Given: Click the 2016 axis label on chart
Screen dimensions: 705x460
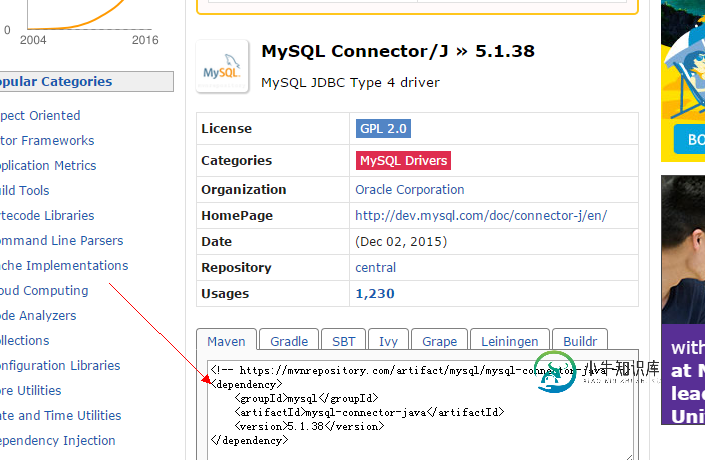Looking at the screenshot, I should point(145,40).
